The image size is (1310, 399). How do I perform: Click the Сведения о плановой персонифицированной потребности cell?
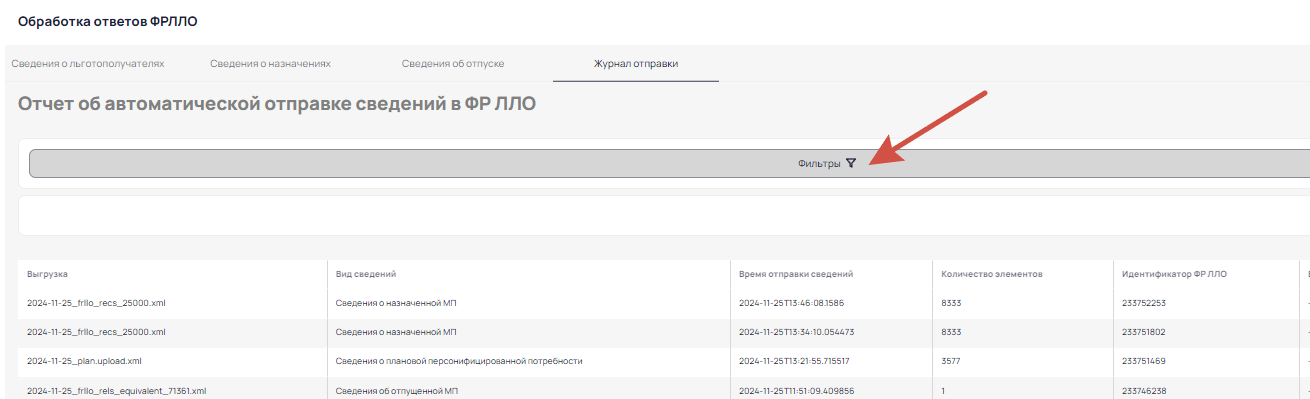tap(458, 361)
